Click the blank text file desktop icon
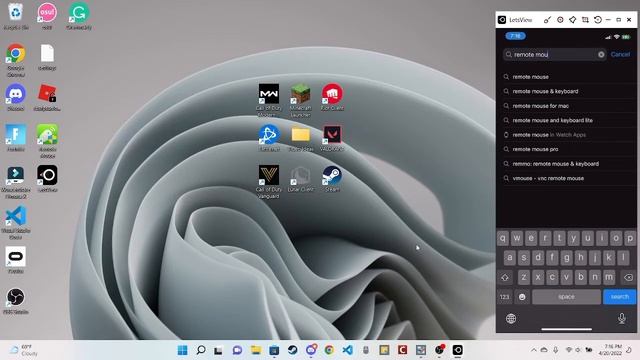This screenshot has height=360, width=640. [x=47, y=57]
